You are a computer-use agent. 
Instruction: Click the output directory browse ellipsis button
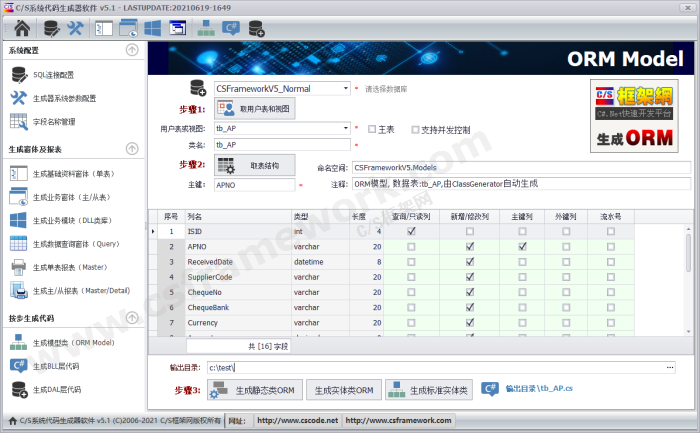[670, 367]
